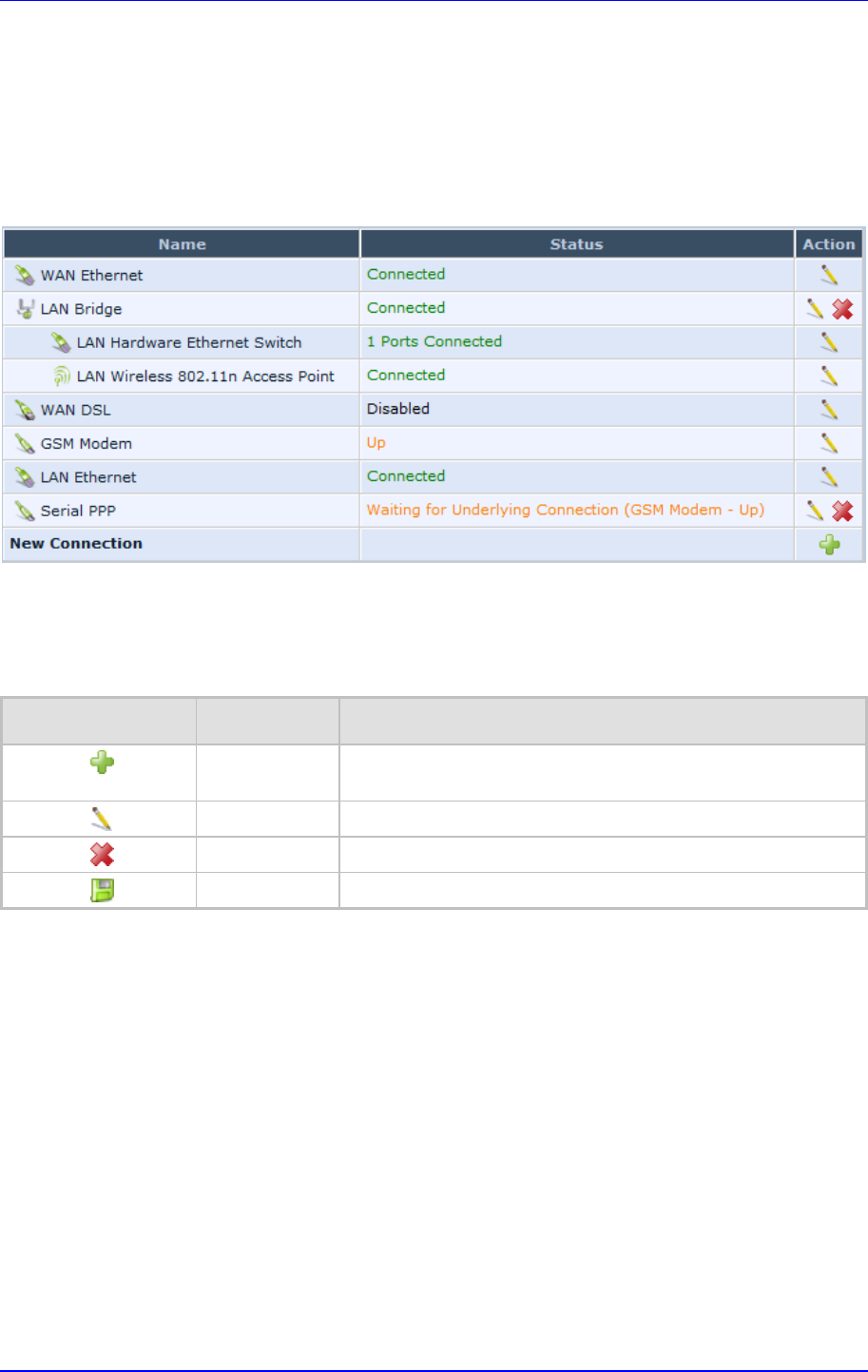Click the Name column header
This screenshot has width=868, height=1372.
(183, 244)
